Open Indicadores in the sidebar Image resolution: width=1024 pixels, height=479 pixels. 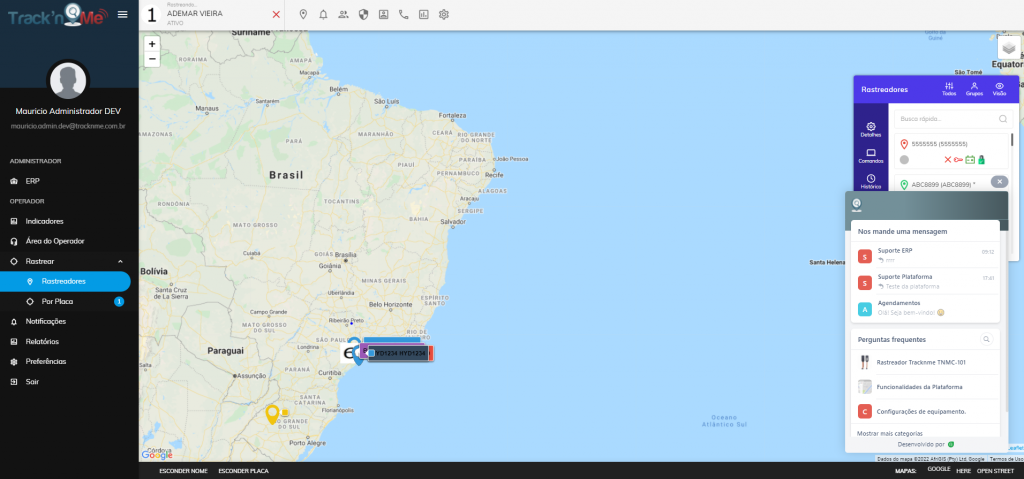[69, 221]
